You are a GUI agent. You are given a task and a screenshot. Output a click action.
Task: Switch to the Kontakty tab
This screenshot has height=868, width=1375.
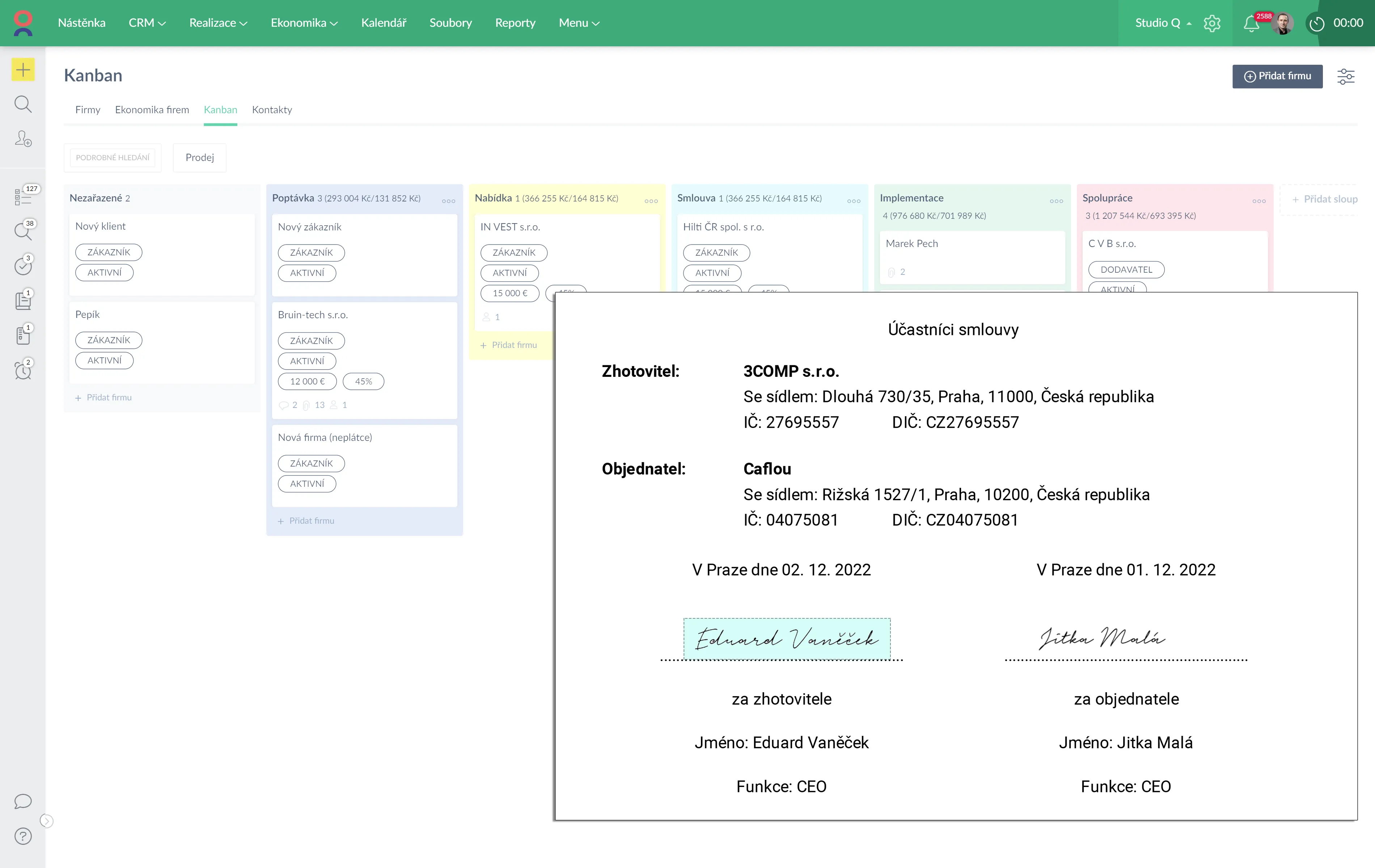(x=272, y=110)
